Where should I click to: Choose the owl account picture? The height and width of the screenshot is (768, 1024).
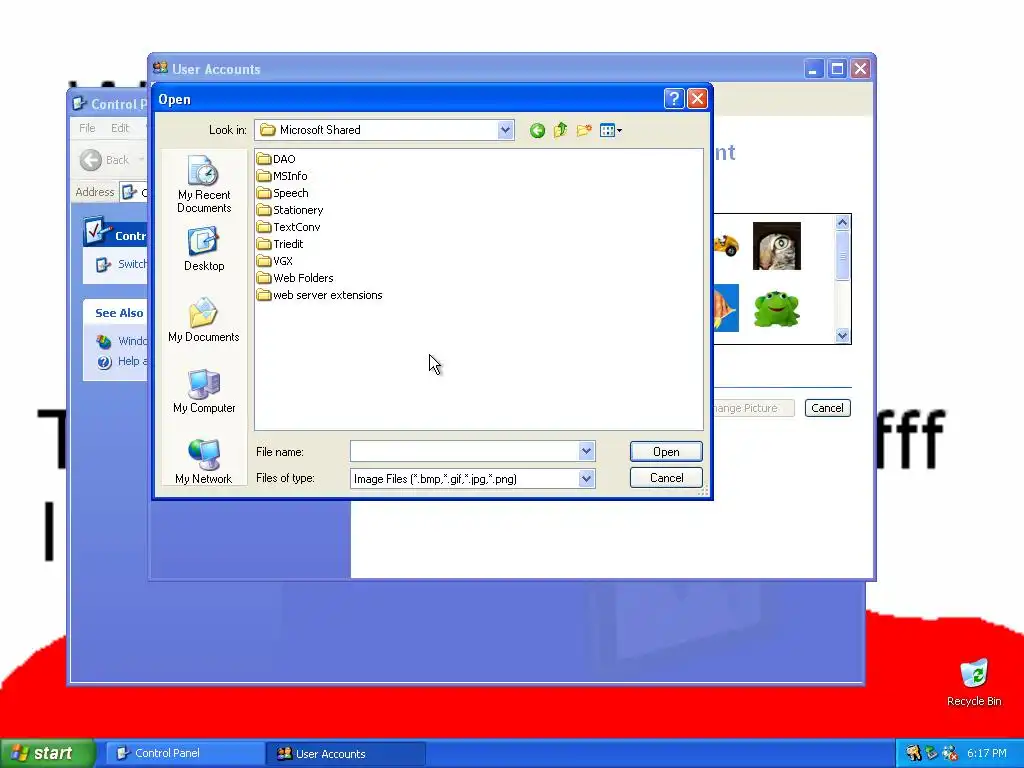click(776, 246)
